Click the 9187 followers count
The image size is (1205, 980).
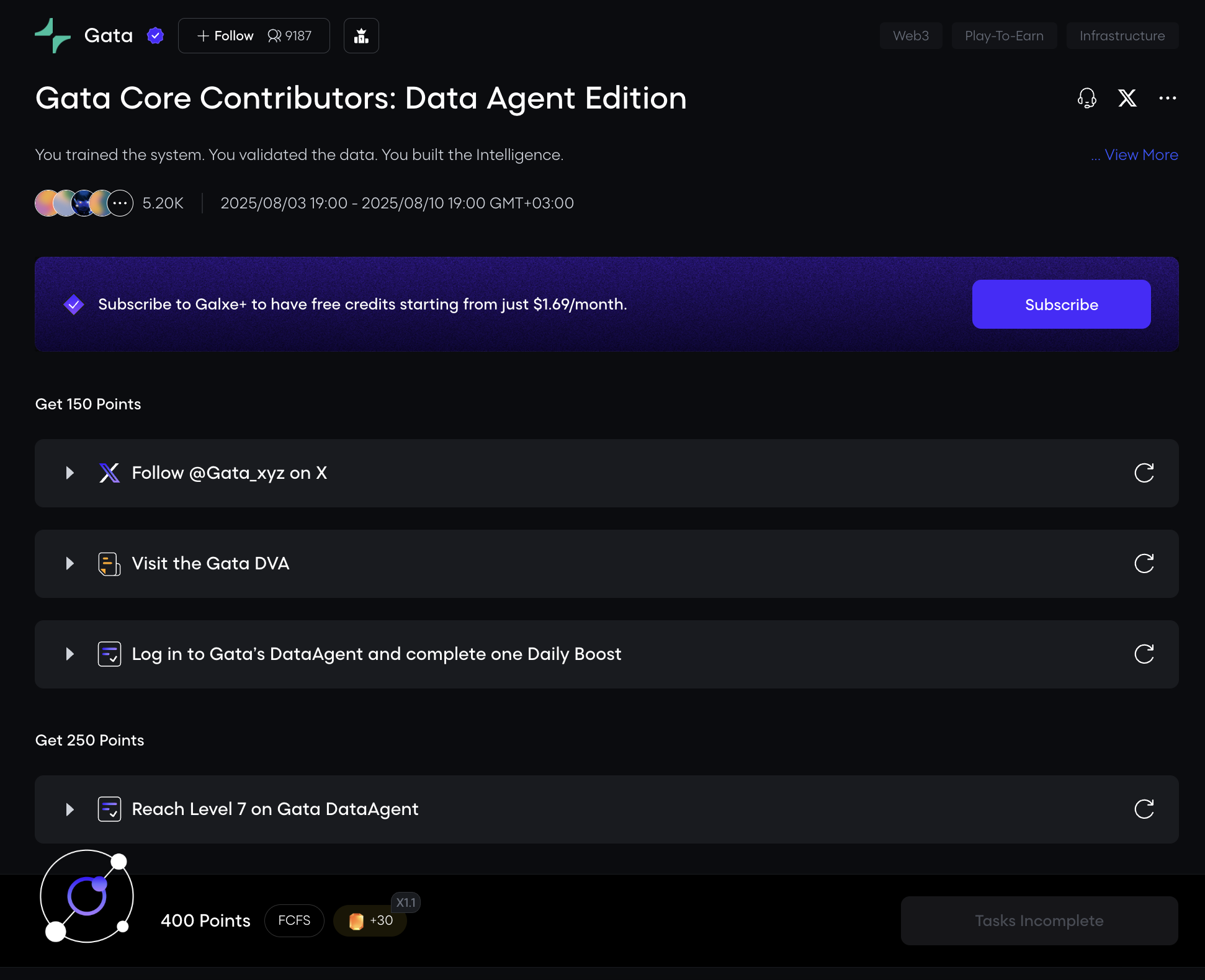click(290, 36)
